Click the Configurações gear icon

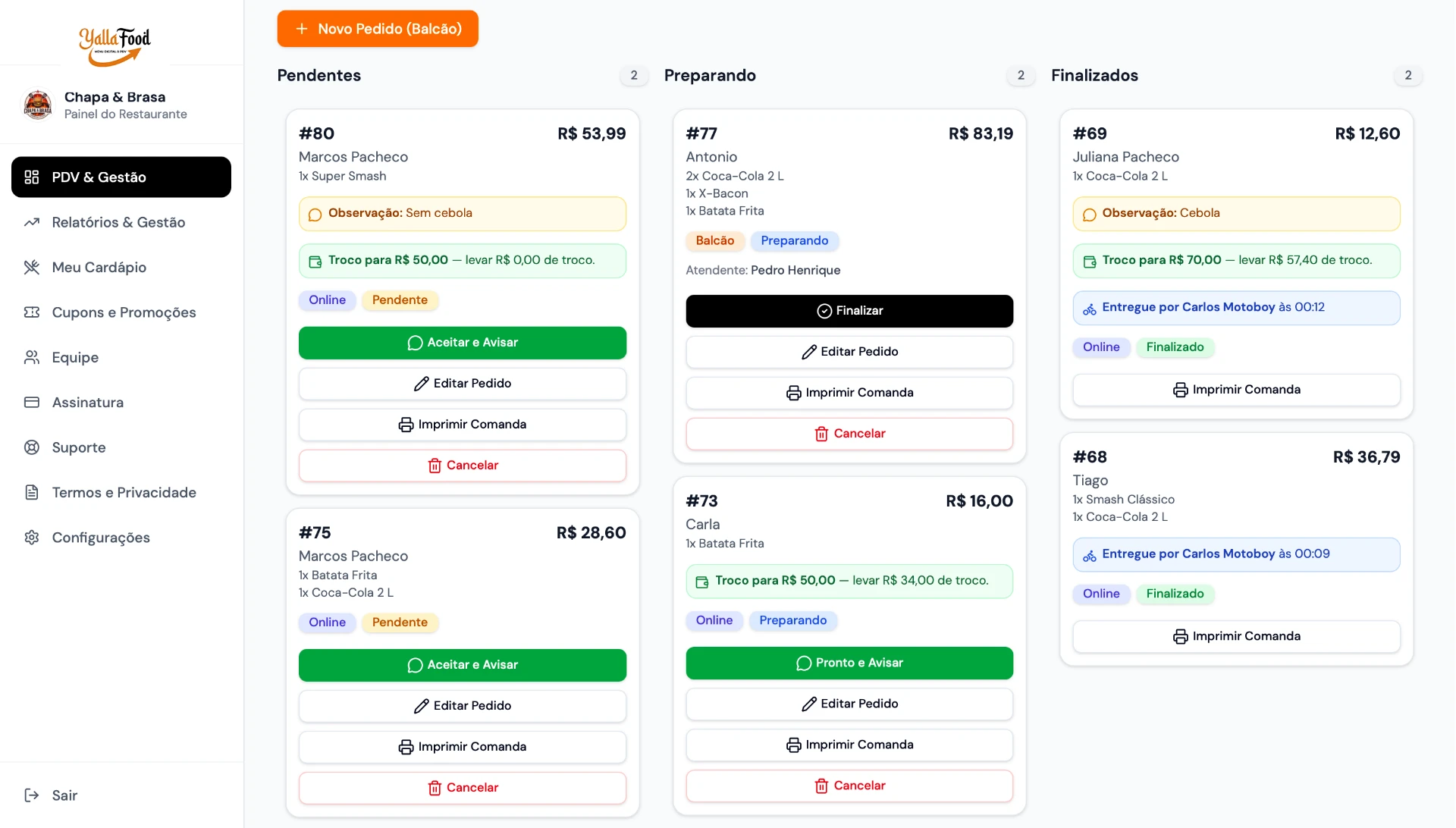(x=32, y=538)
